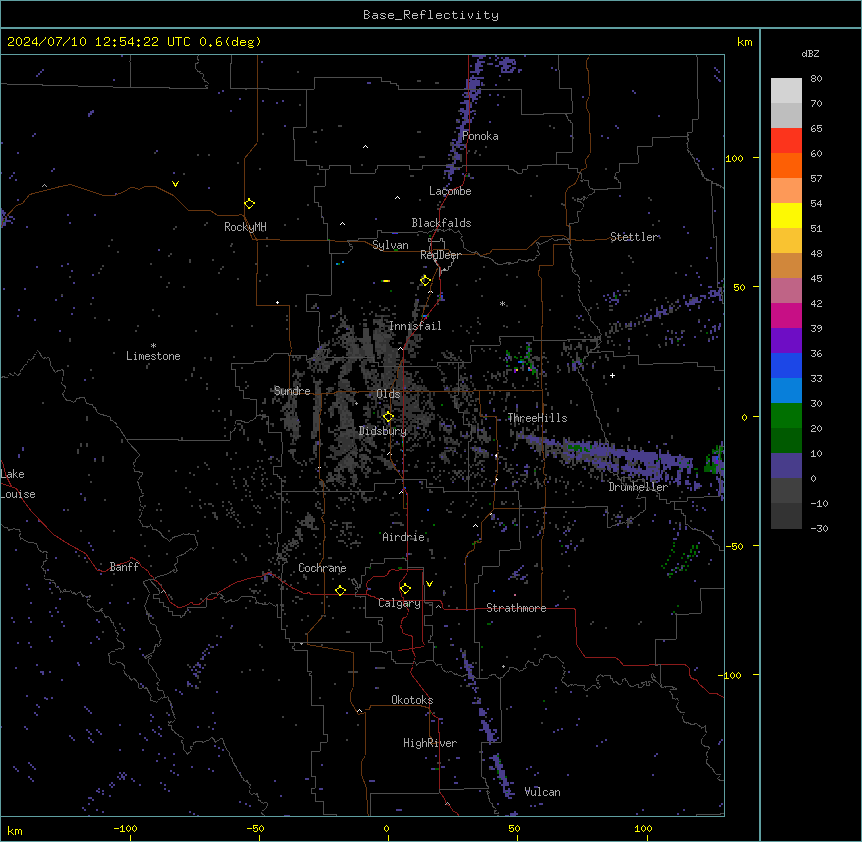
Task: Click the asterisk marker above the Limestone label
Action: (x=153, y=346)
